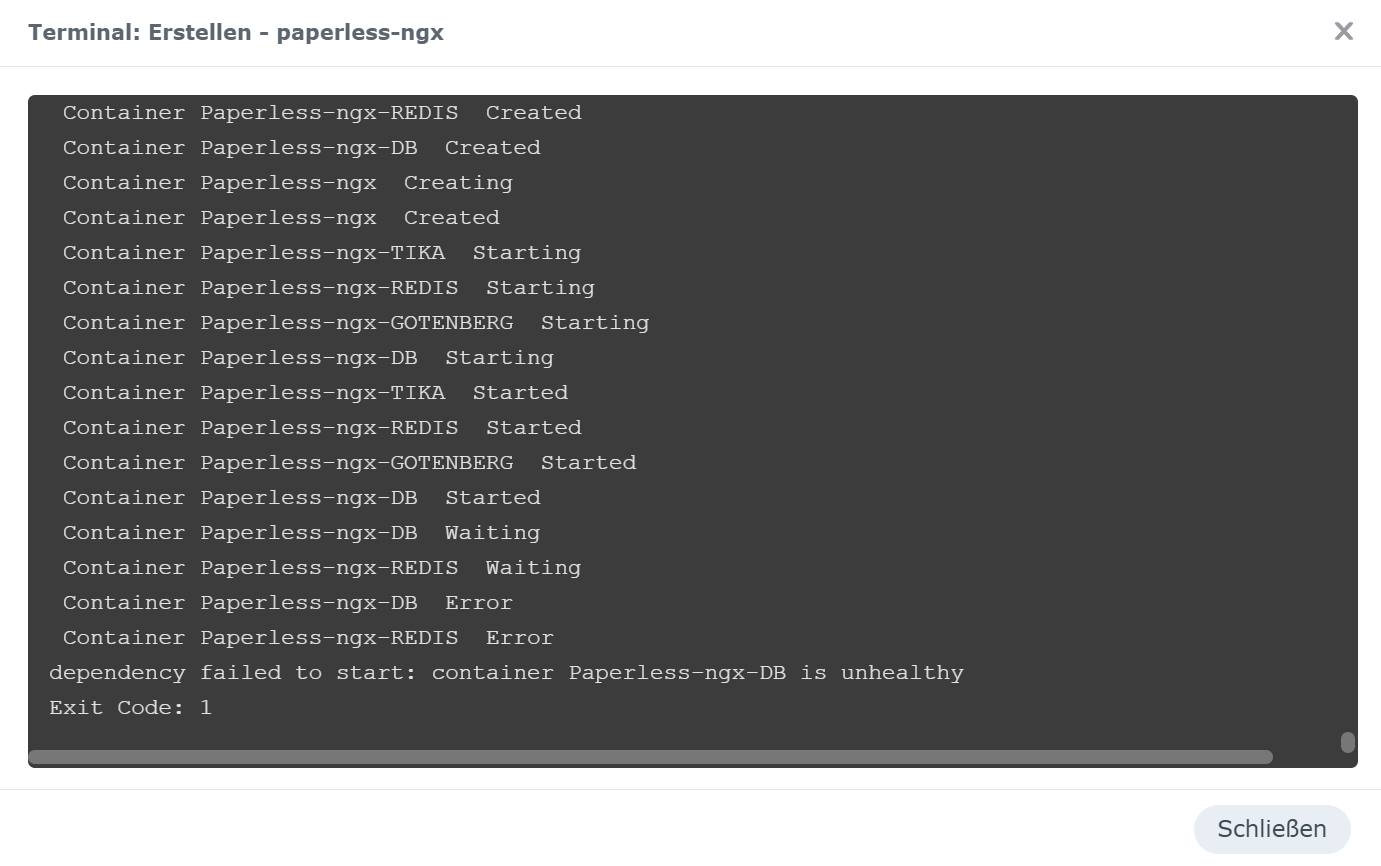The width and height of the screenshot is (1381, 866).
Task: Click the dialog title 'Terminal: Erstellen - paperless-ngx'
Action: pos(236,33)
